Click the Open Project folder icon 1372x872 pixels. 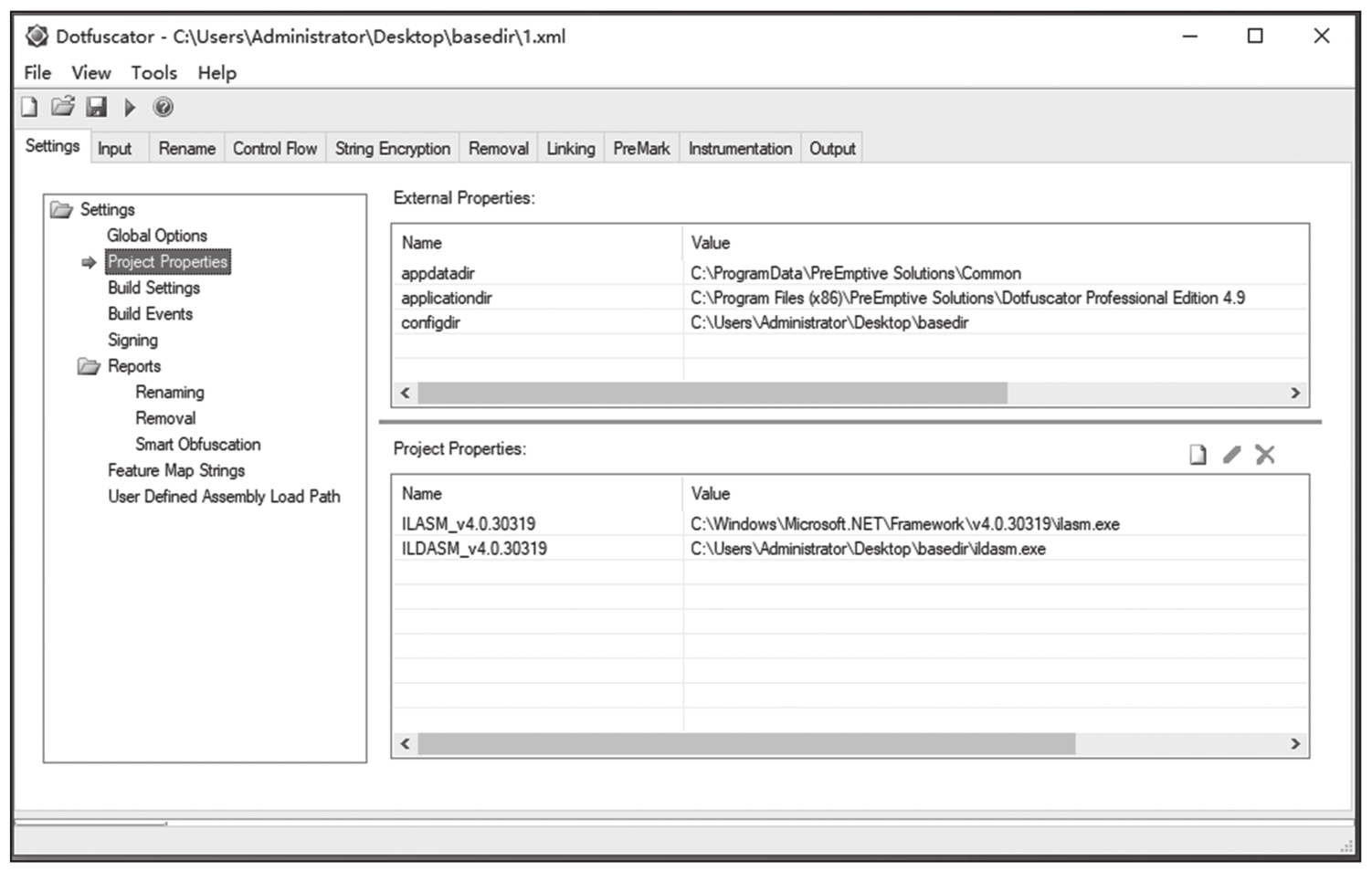[62, 107]
